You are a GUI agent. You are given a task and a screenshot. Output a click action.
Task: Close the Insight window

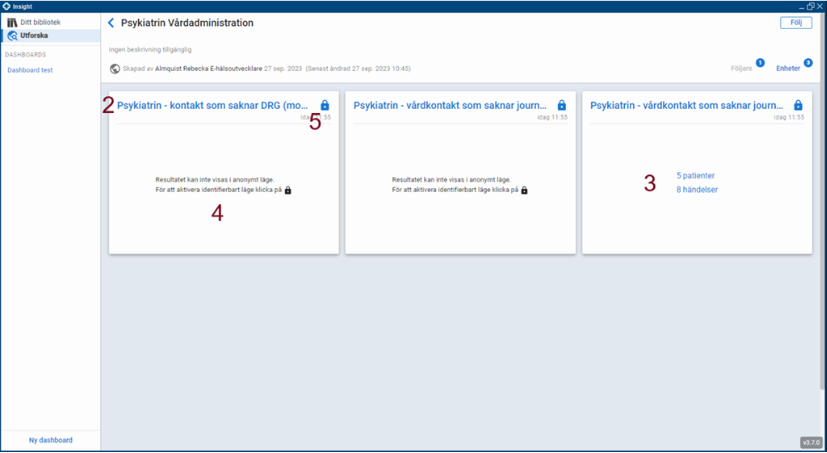coord(820,6)
